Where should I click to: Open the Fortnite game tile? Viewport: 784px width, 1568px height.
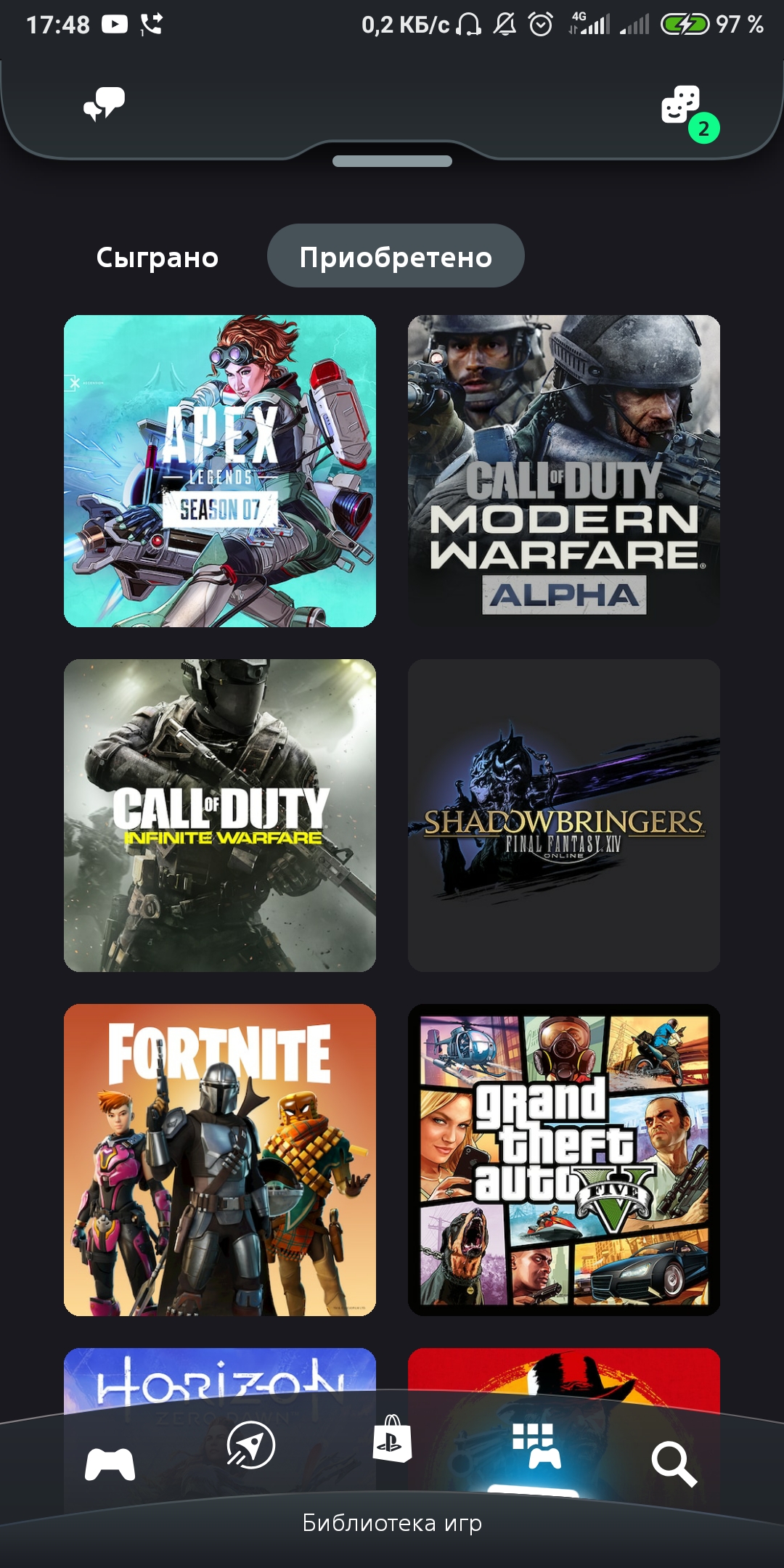coord(220,1160)
